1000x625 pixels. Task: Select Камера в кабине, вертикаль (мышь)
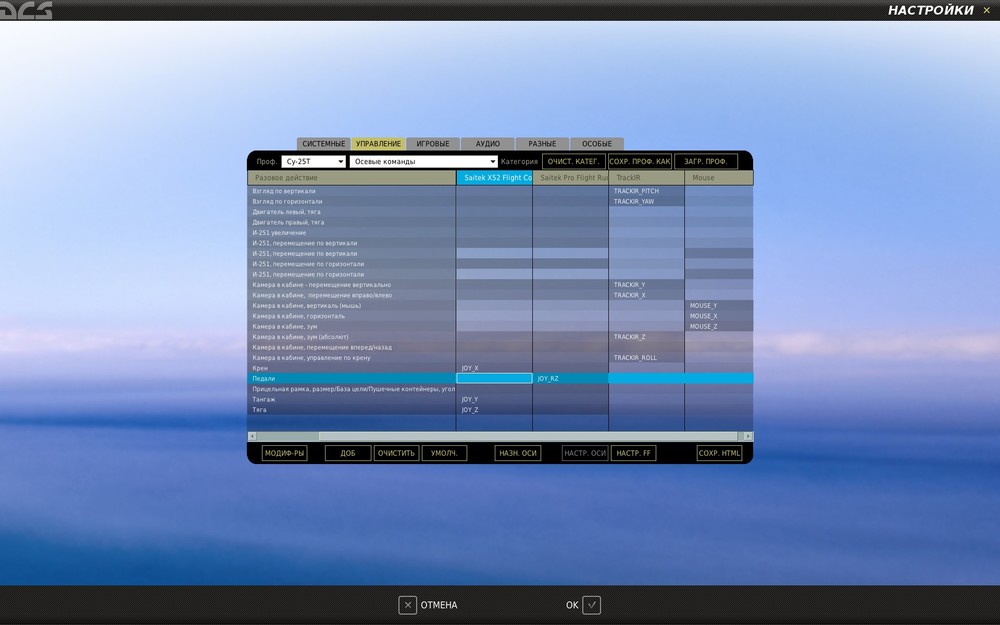(x=351, y=305)
